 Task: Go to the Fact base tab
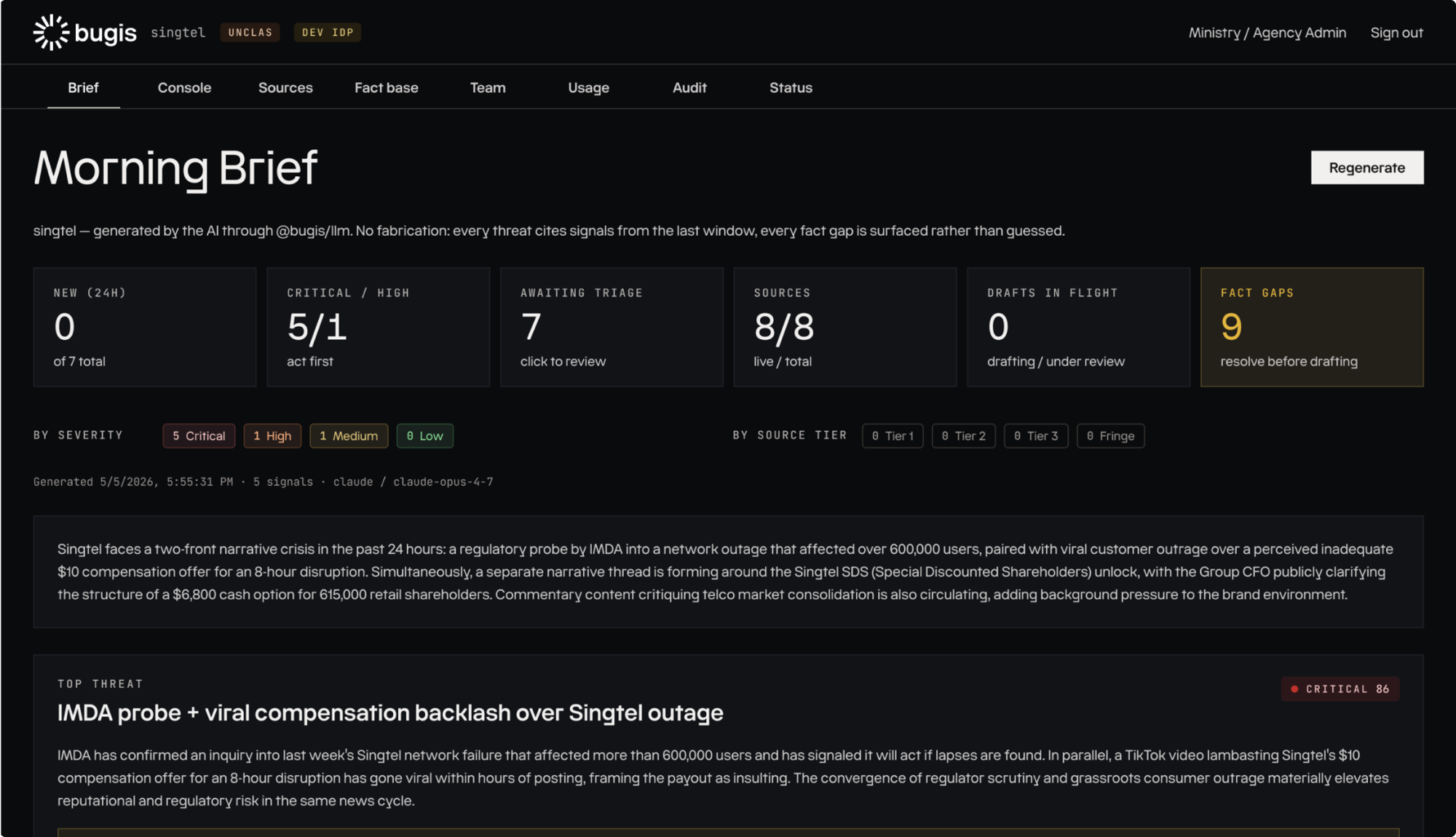pyautogui.click(x=387, y=87)
